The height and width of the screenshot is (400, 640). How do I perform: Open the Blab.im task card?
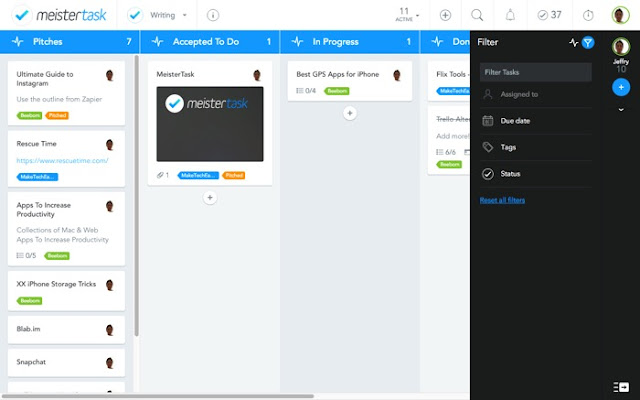coord(66,329)
